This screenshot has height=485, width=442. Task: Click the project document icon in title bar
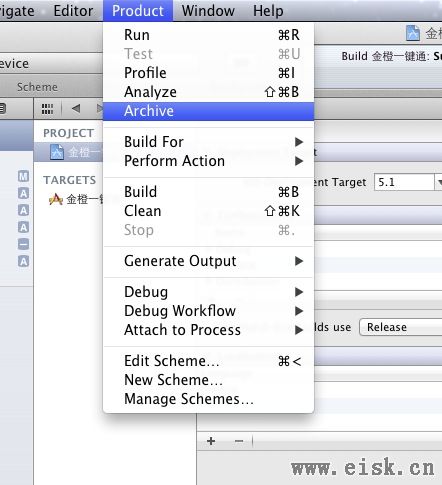point(413,33)
